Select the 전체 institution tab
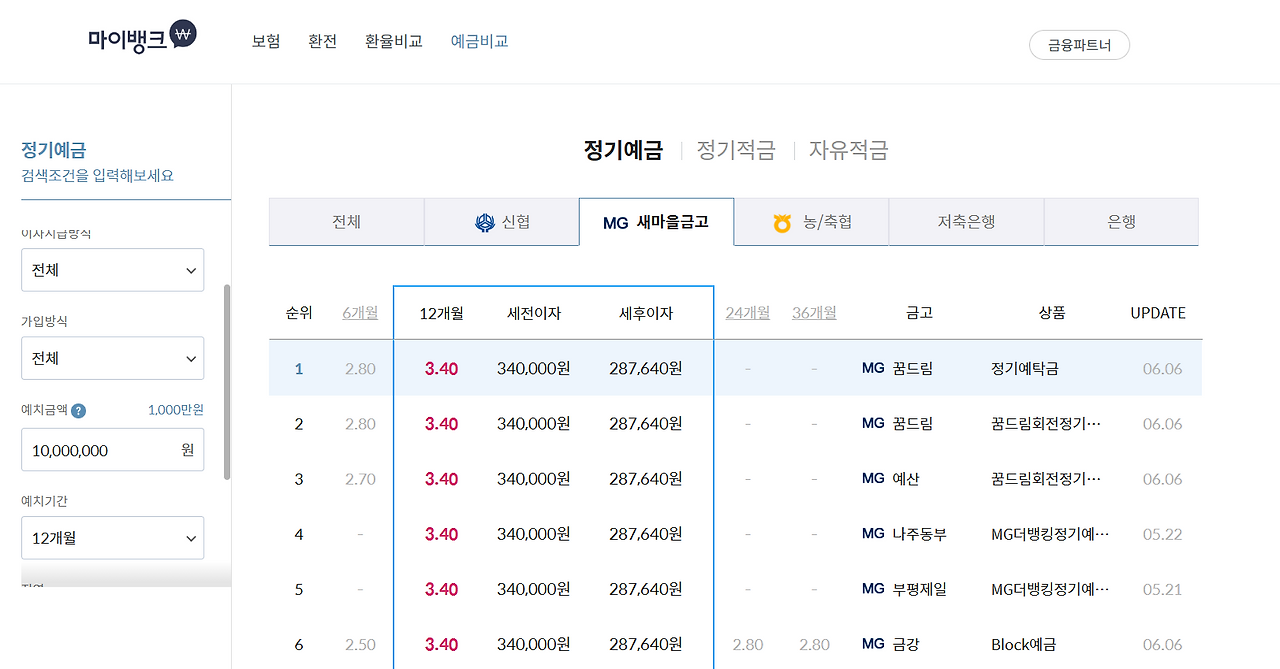 tap(346, 222)
